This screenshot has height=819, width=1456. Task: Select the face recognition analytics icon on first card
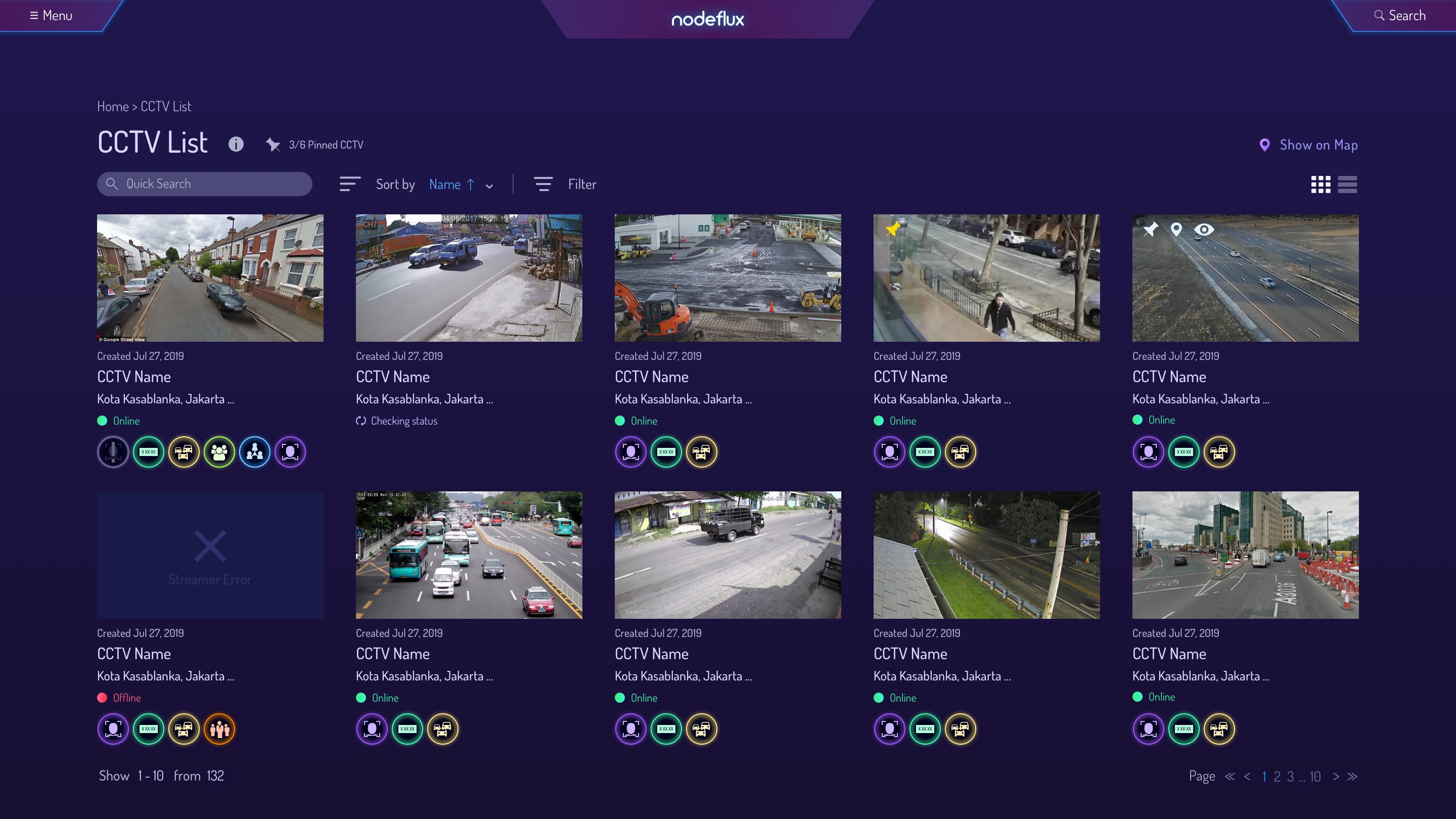290,452
